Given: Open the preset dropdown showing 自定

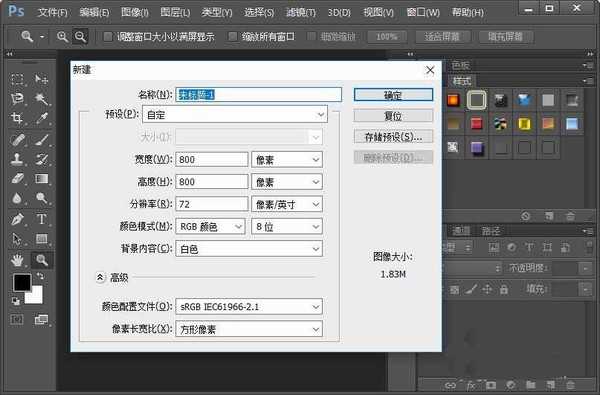Looking at the screenshot, I should coord(235,114).
